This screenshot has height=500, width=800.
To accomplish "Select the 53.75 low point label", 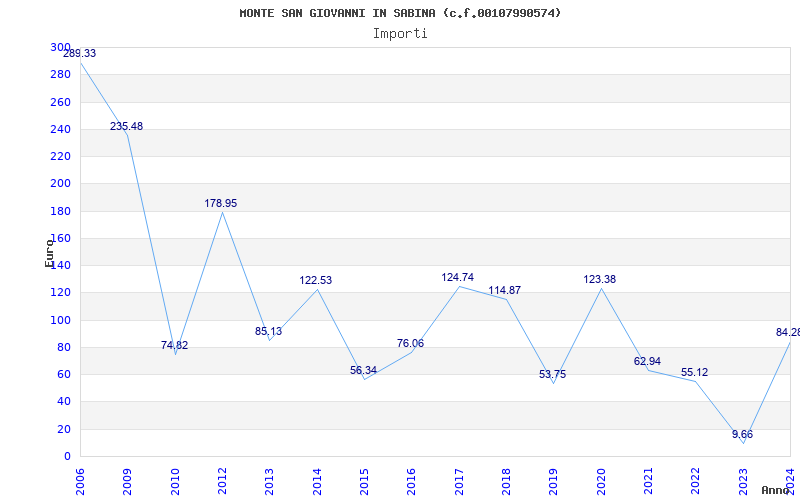I will 552,374.
